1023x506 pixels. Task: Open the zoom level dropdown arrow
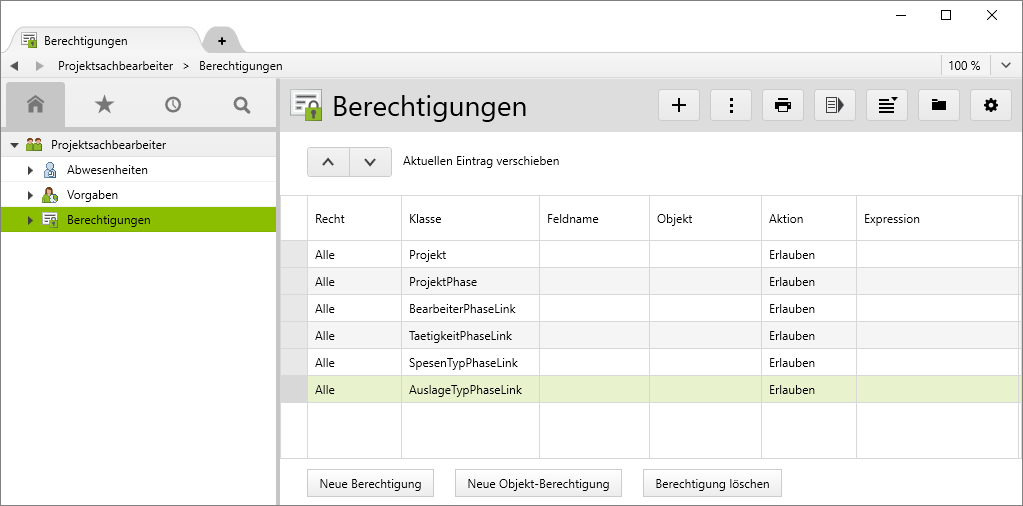[x=1006, y=65]
